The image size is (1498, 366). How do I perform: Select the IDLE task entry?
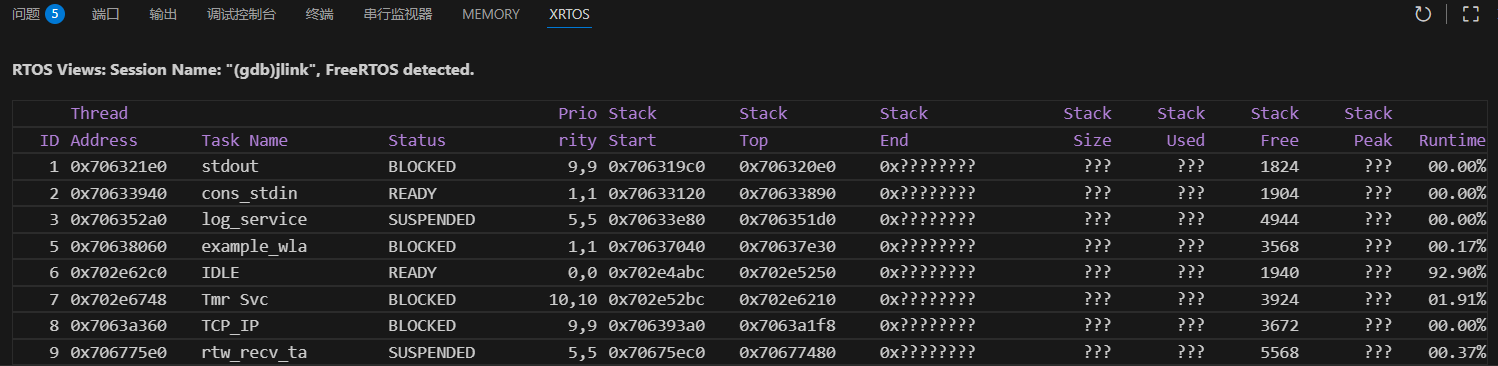coord(220,273)
